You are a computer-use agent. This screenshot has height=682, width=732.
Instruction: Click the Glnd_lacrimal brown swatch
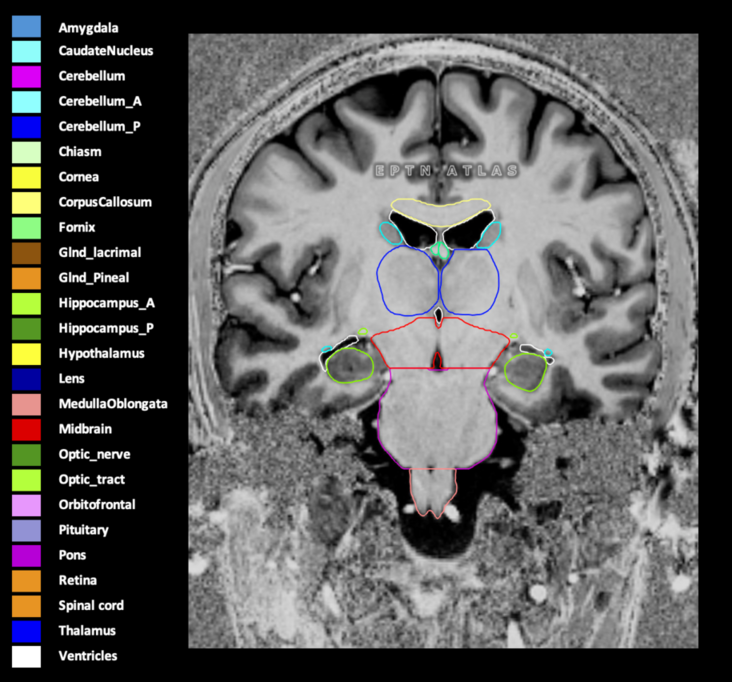tap(26, 253)
